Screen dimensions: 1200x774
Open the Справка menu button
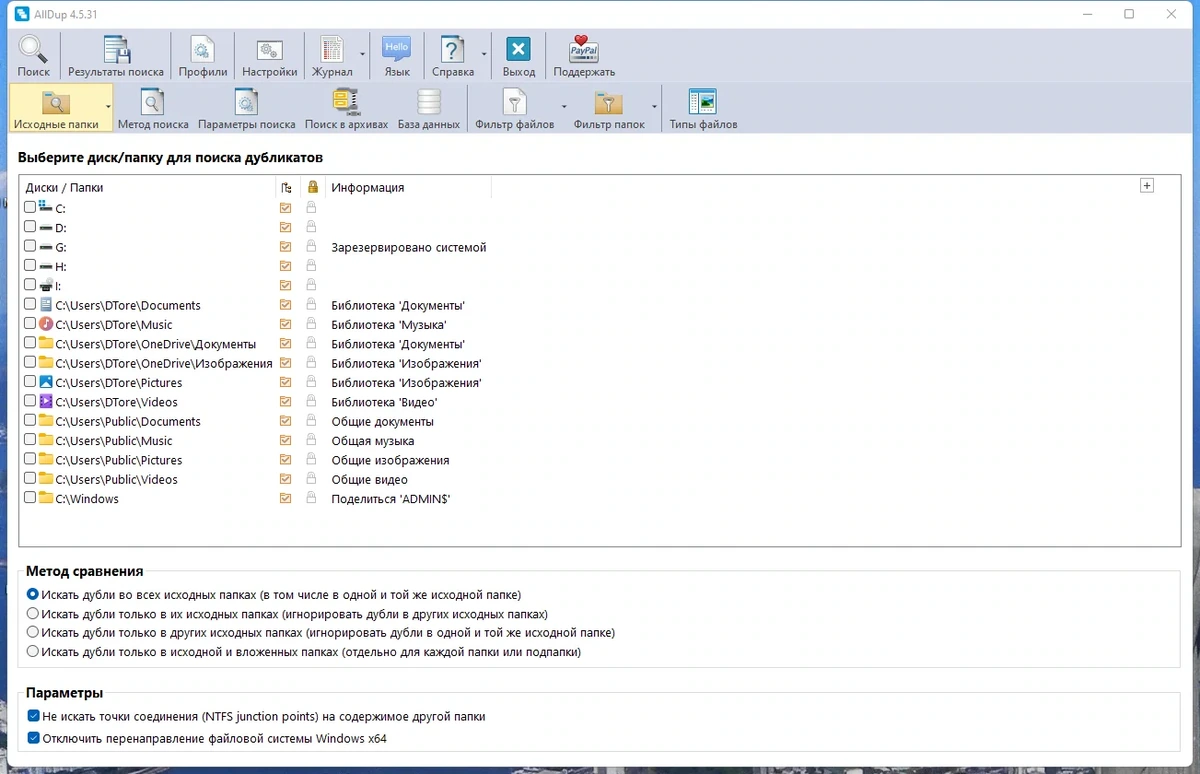tap(453, 56)
